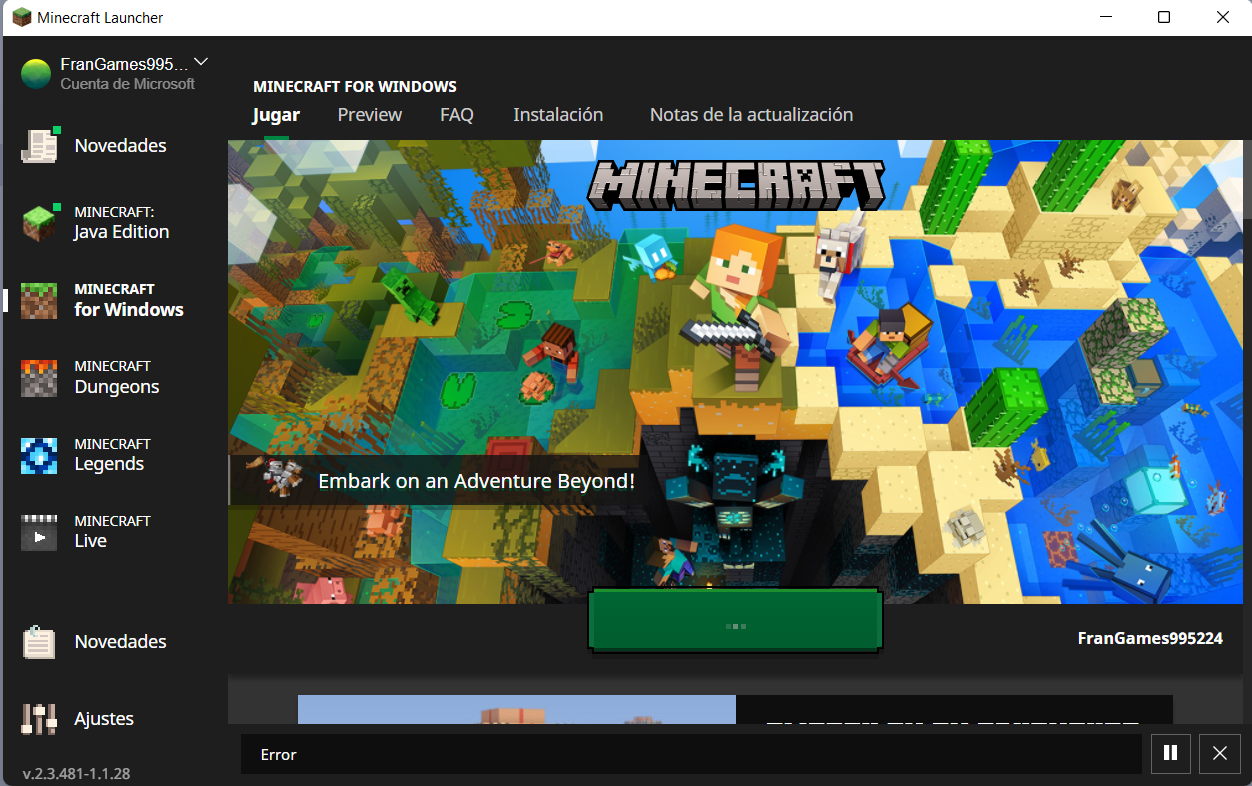Switch to the Jugar tab

pos(276,115)
